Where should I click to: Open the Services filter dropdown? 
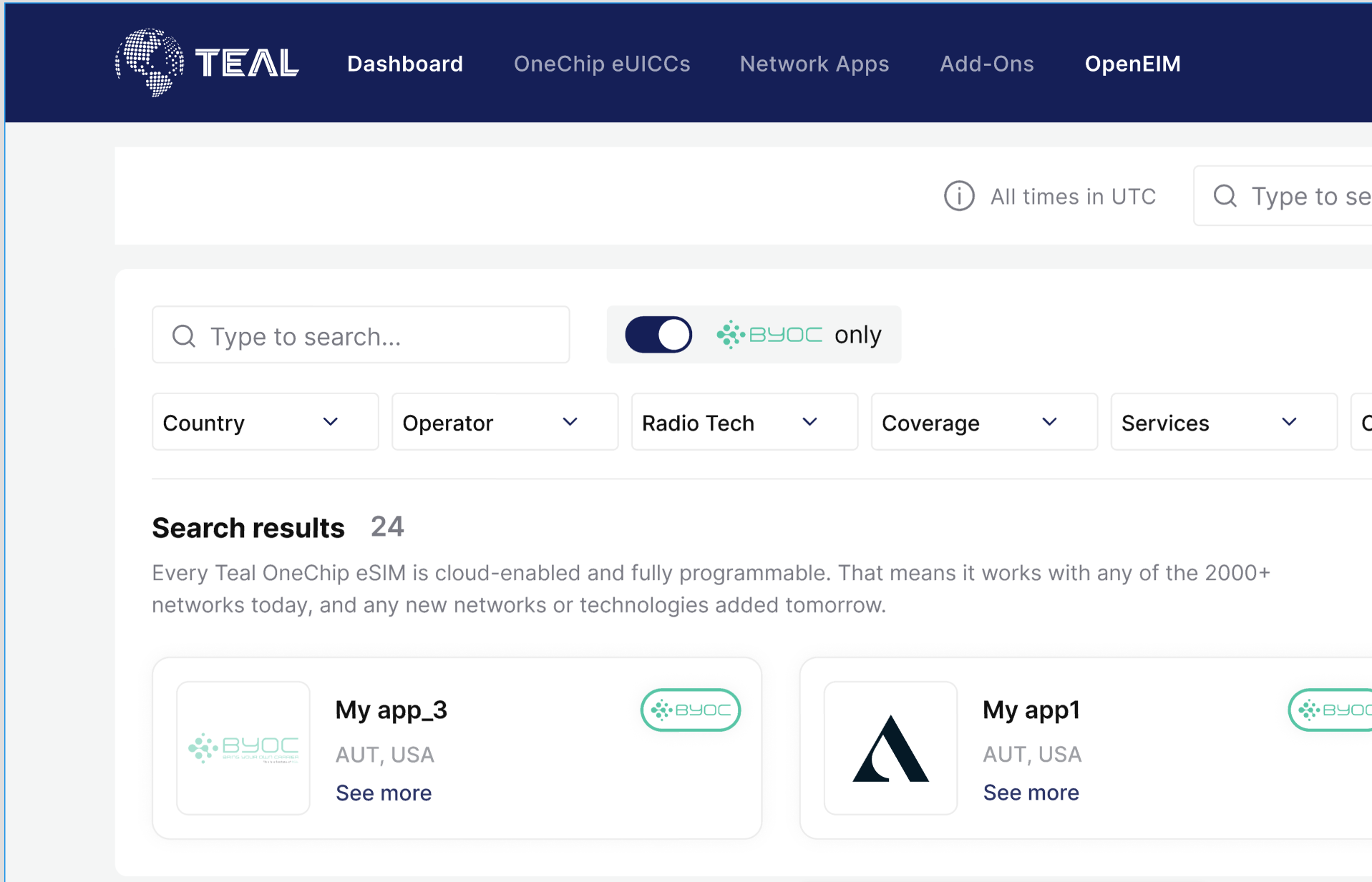1223,422
